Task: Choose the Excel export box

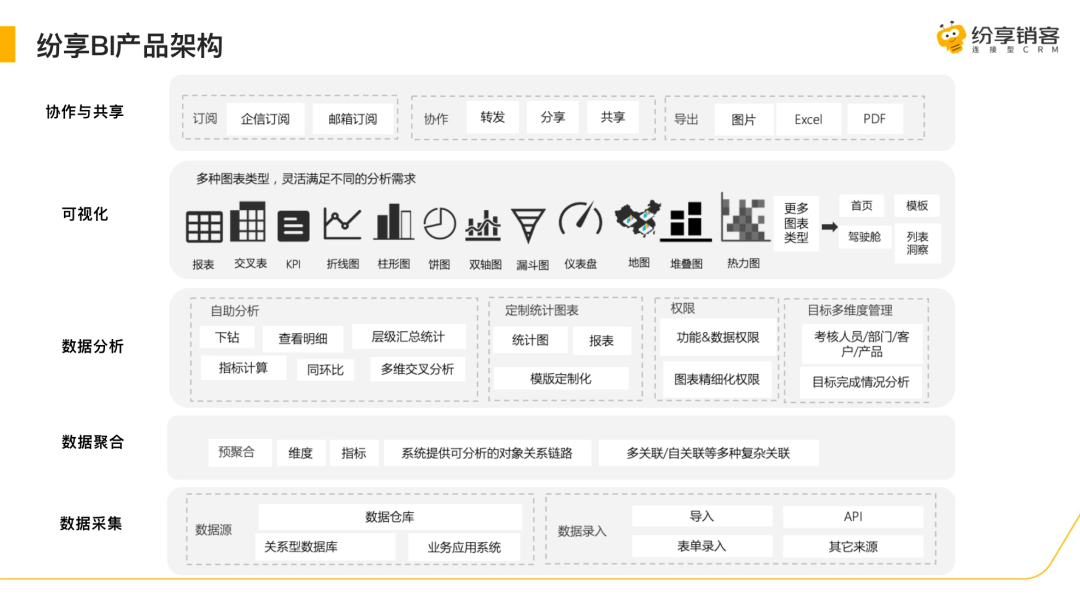Action: pyautogui.click(x=809, y=119)
